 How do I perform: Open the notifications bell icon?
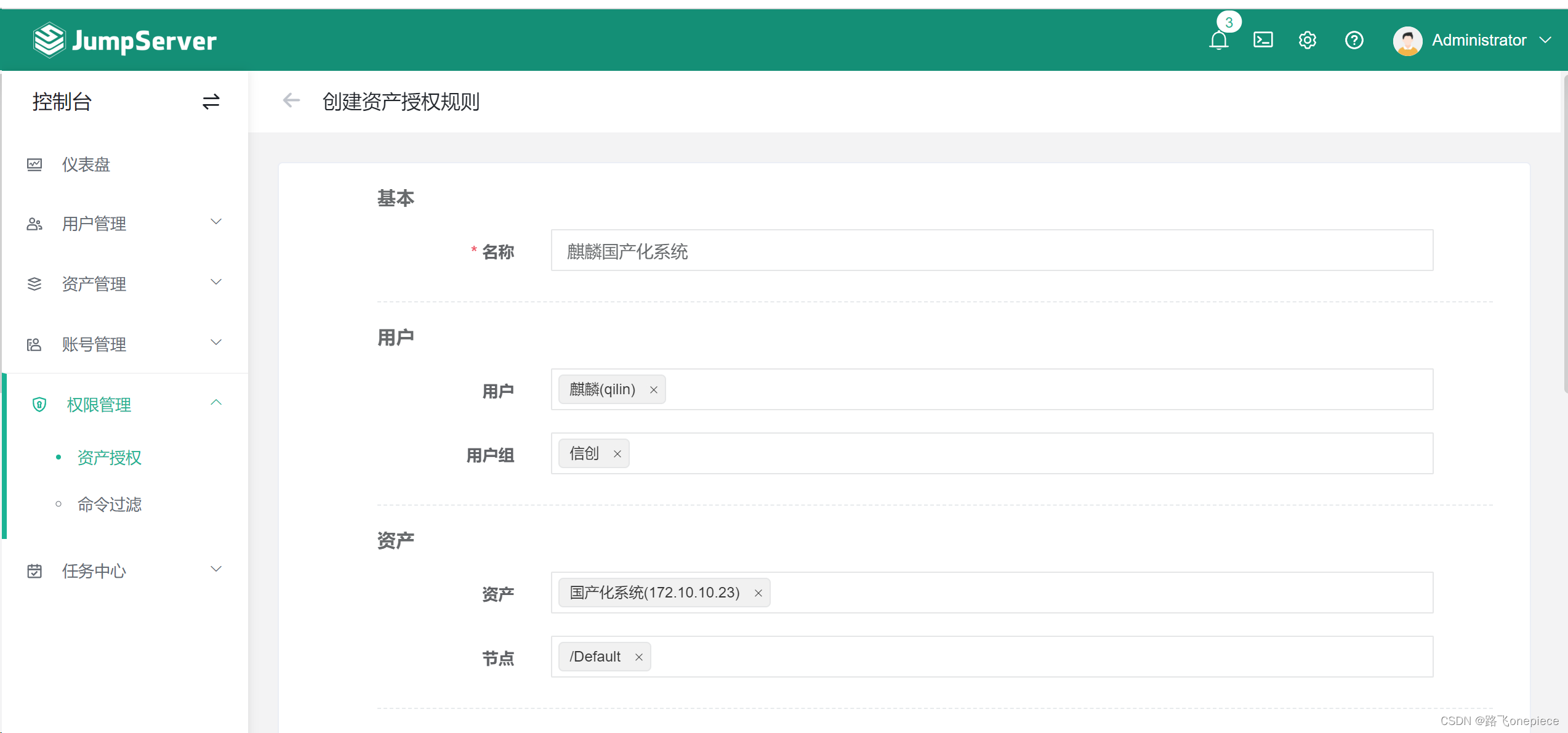(x=1218, y=41)
